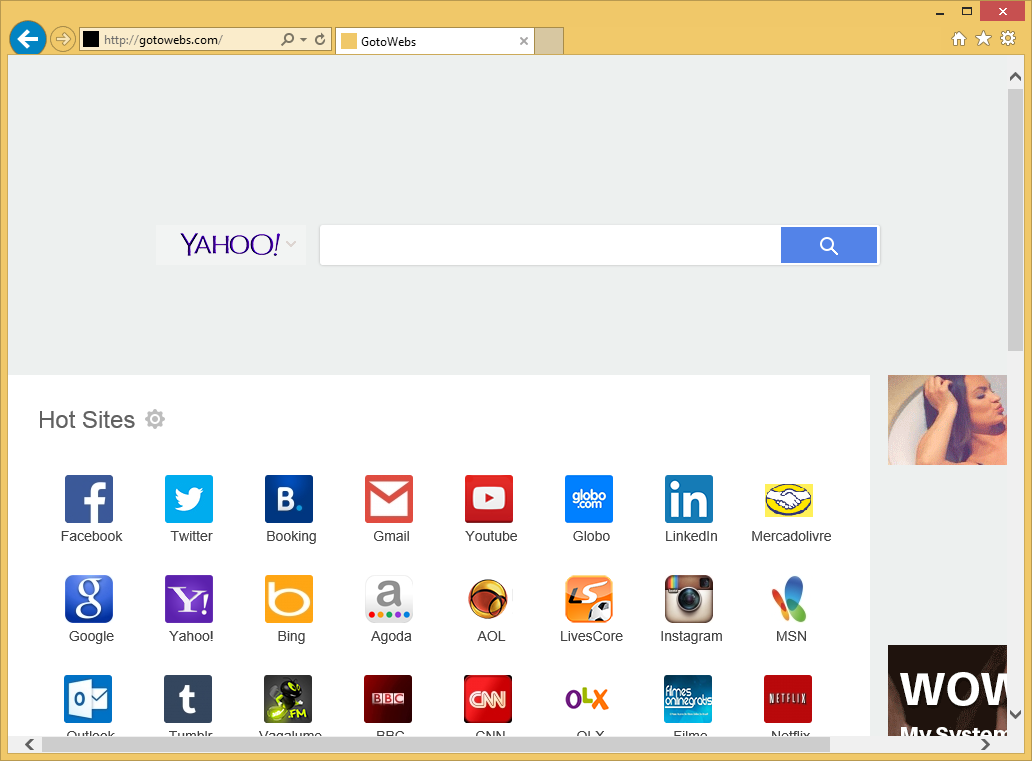Viewport: 1032px width, 761px height.
Task: Open the Bing hot site icon
Action: click(x=289, y=599)
